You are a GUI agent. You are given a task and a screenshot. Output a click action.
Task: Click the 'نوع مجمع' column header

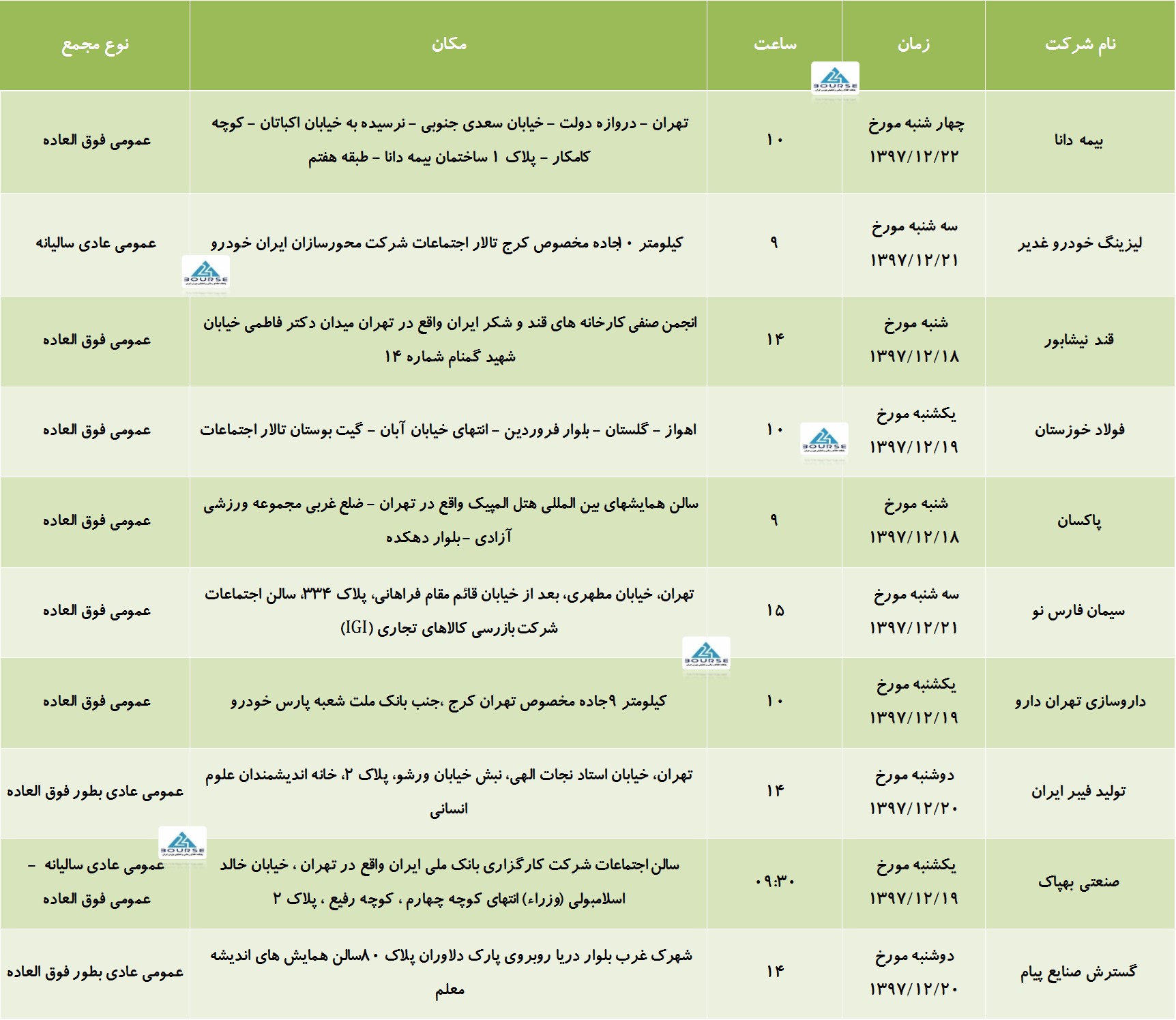tap(95, 45)
